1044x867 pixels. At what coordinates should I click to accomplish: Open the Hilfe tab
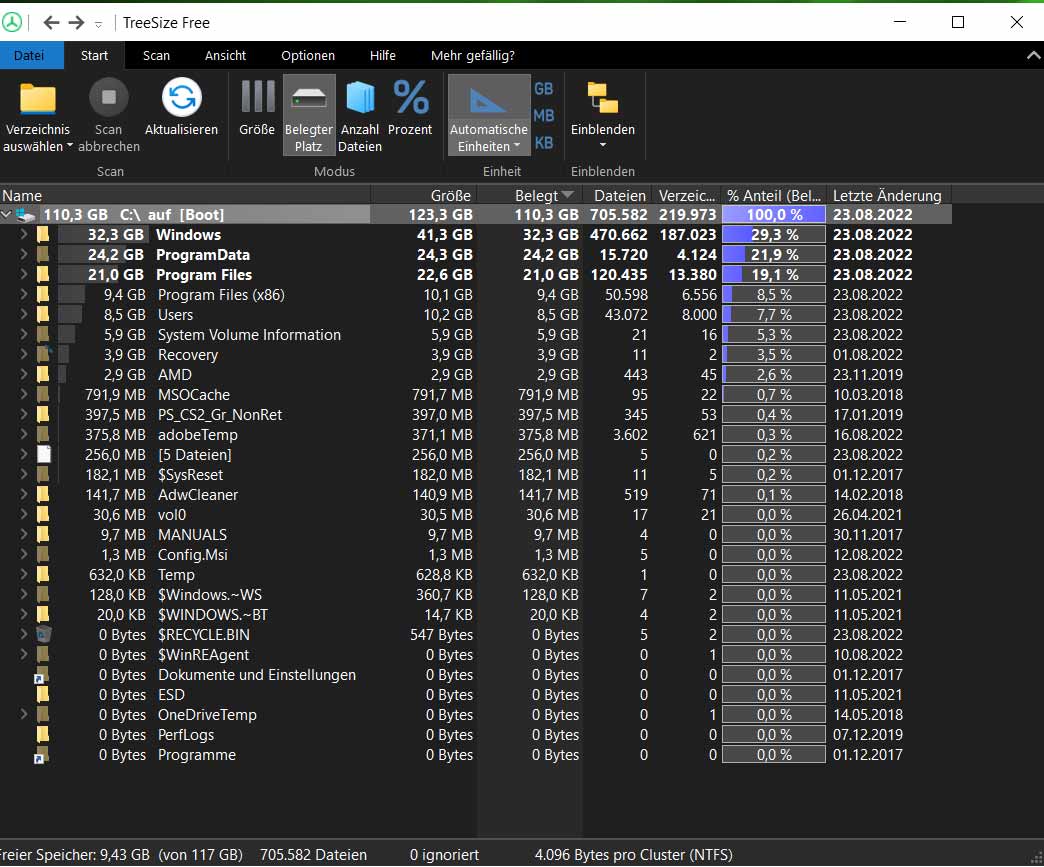click(x=383, y=55)
